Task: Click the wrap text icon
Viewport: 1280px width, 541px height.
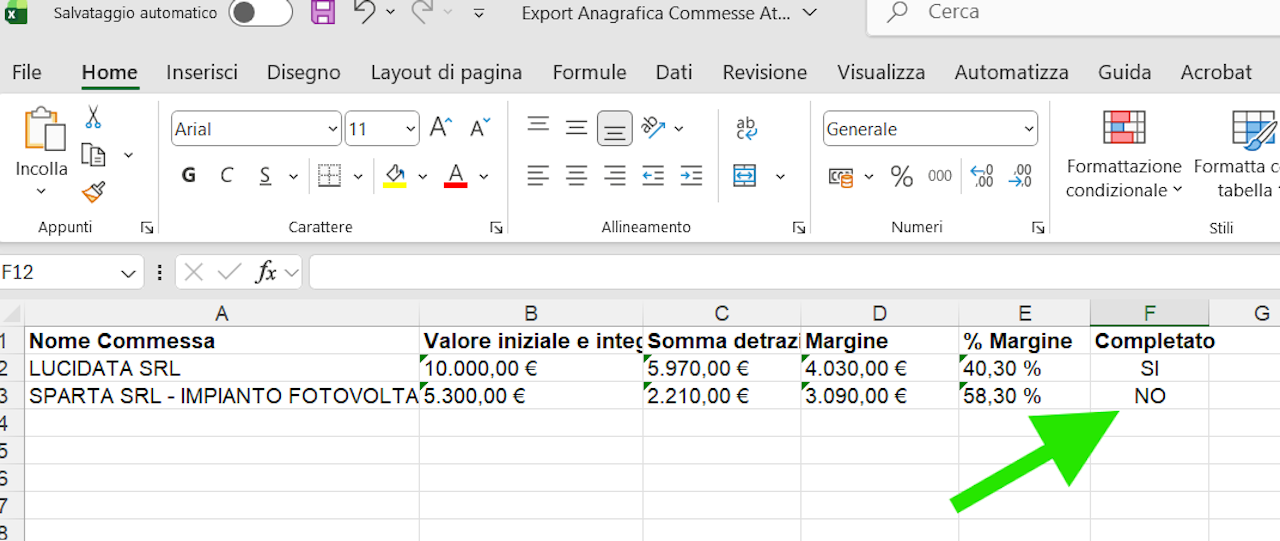Action: click(746, 127)
